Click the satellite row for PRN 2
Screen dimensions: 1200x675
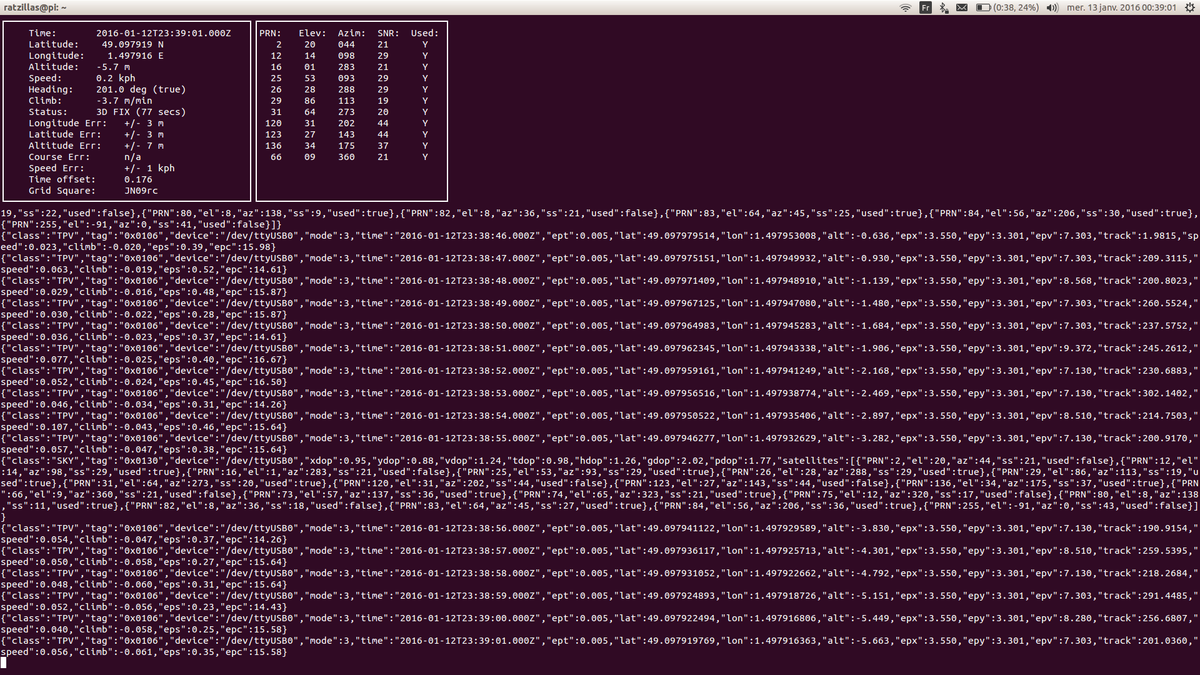click(x=352, y=46)
